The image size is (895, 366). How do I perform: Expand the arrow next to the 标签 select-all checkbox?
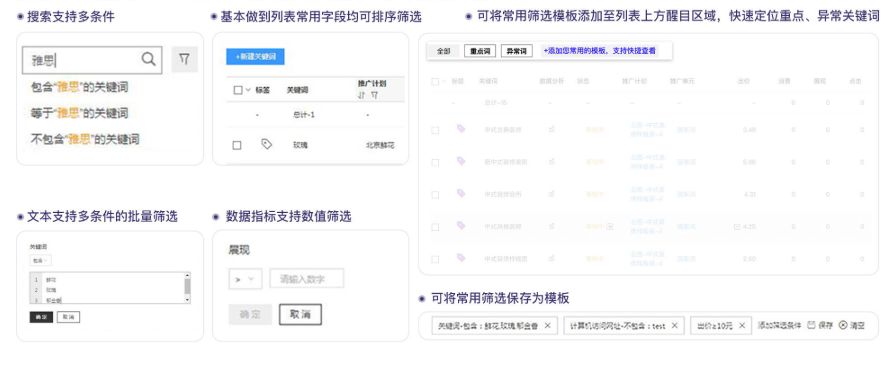(248, 90)
